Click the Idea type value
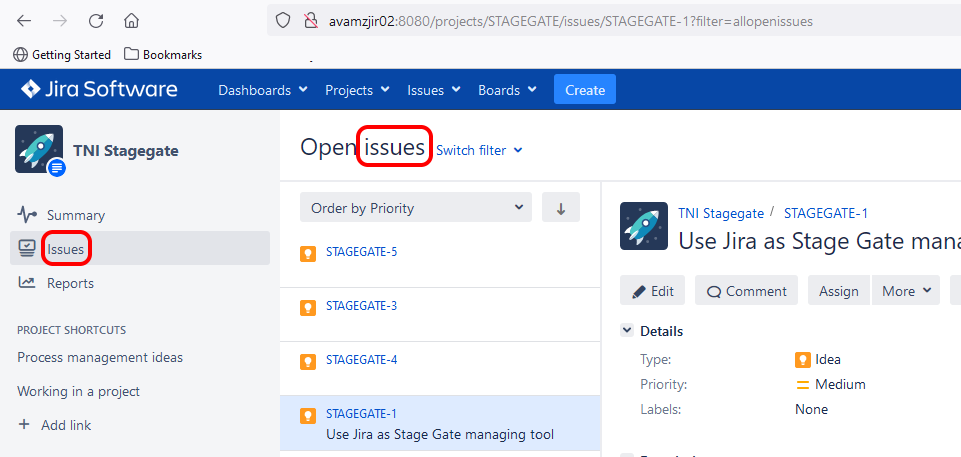 [x=818, y=360]
